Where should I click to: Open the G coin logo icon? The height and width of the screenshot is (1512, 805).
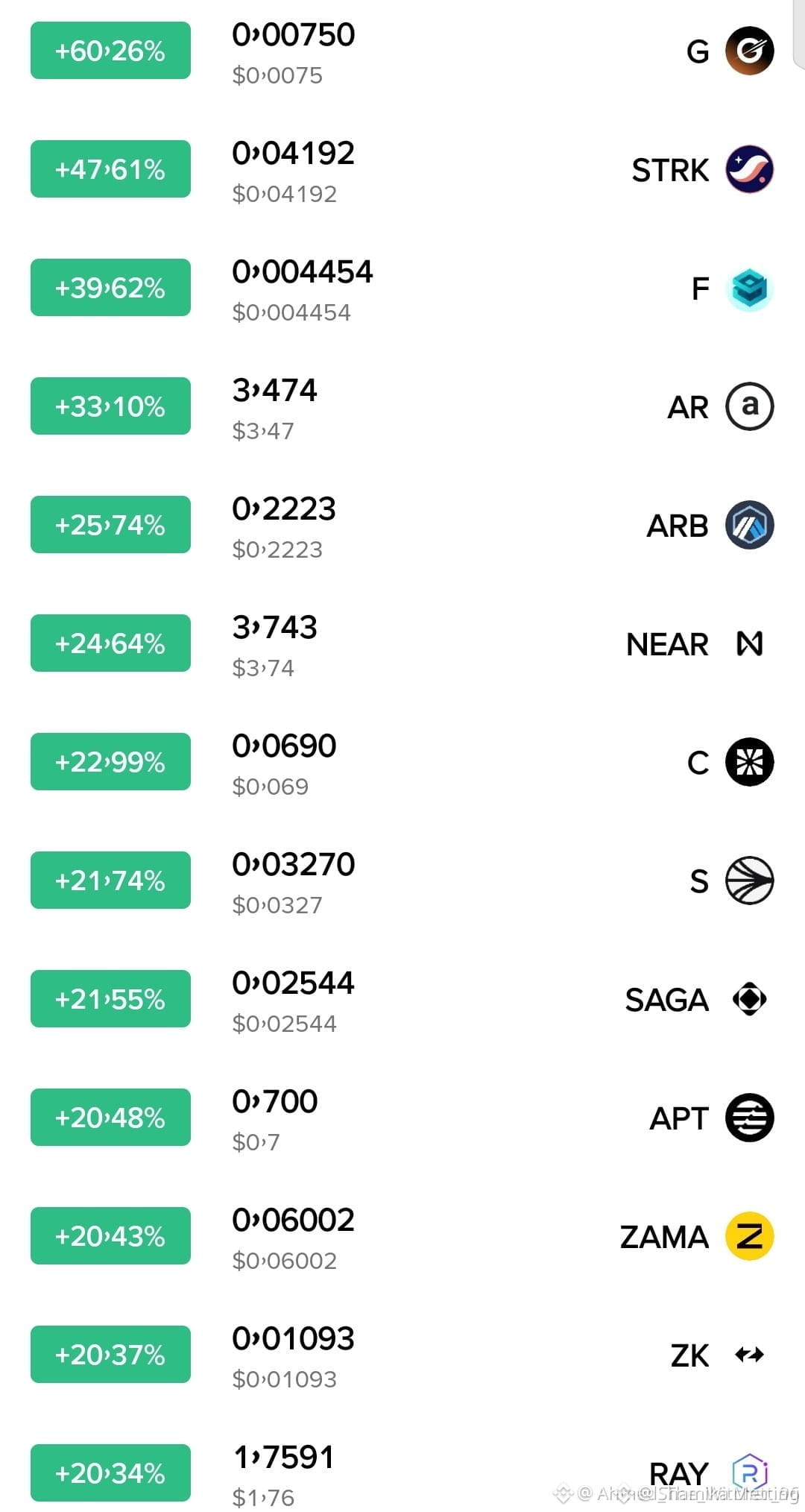coord(750,51)
